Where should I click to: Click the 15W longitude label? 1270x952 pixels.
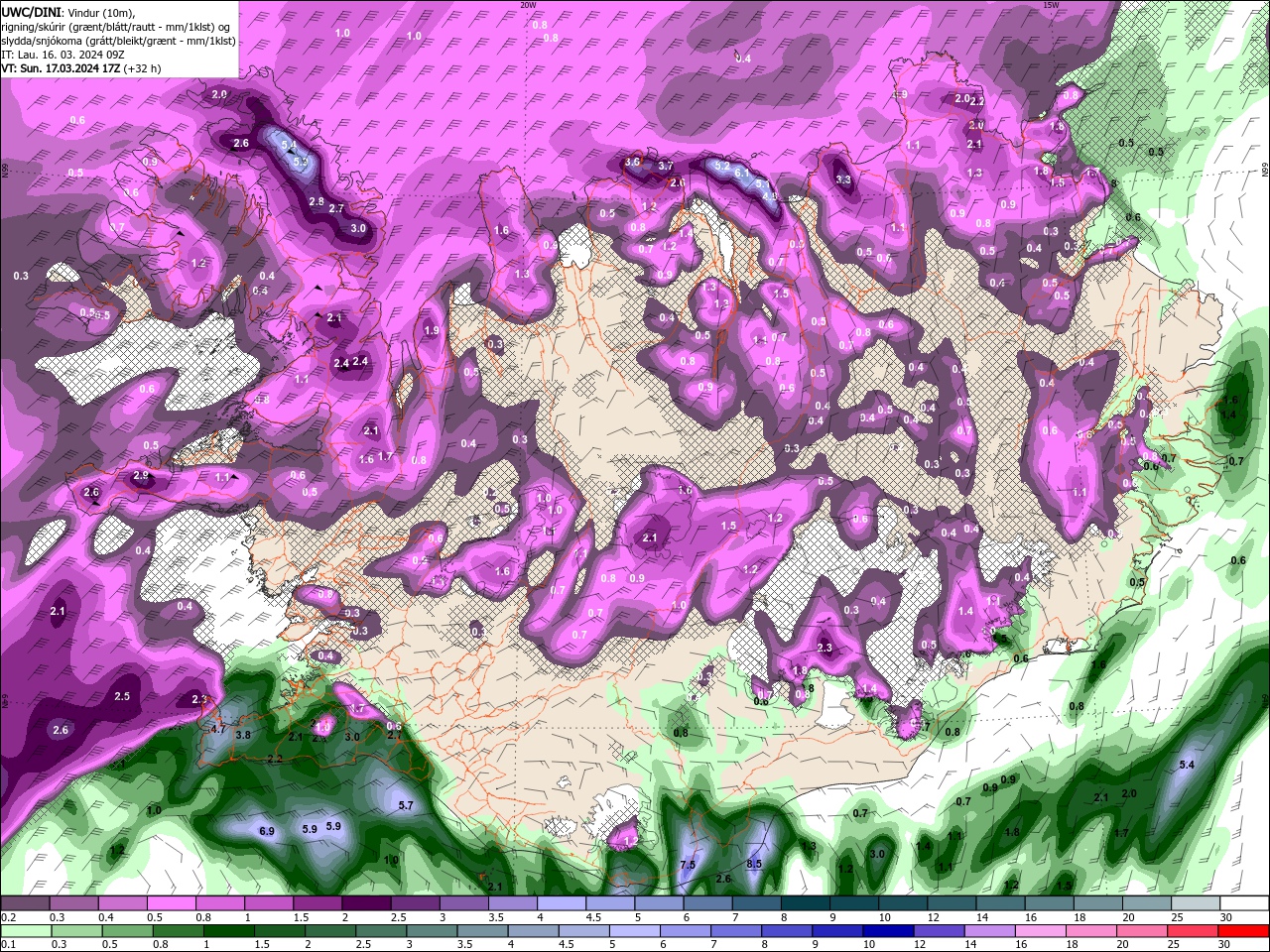(1051, 5)
